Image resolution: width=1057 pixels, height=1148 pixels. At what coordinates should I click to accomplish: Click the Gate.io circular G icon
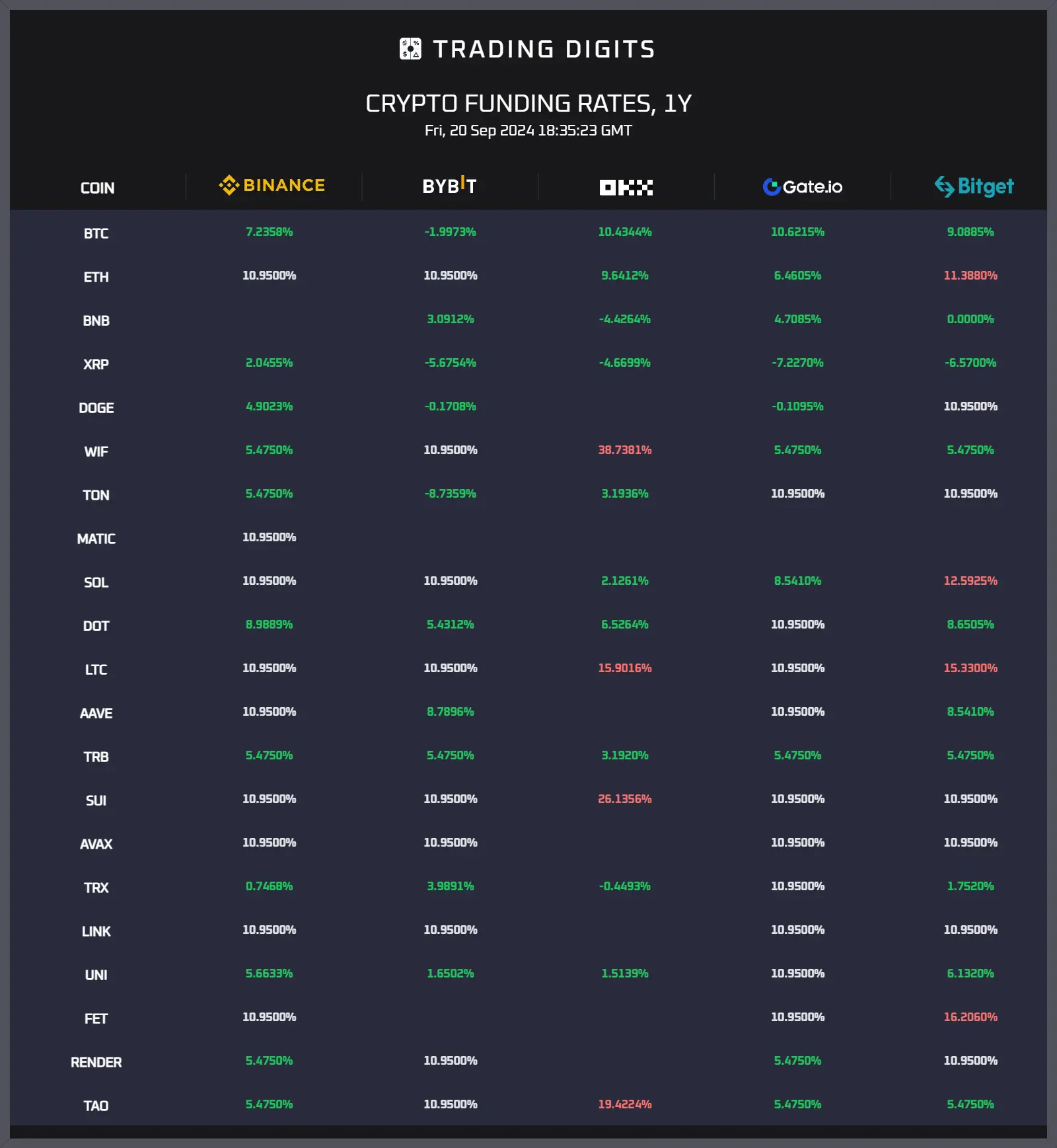point(772,187)
